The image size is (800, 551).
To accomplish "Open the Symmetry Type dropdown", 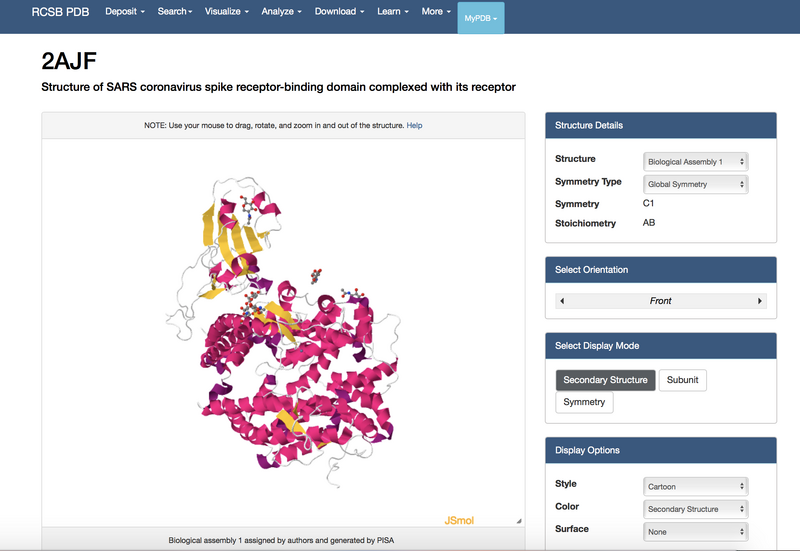I will pos(695,184).
